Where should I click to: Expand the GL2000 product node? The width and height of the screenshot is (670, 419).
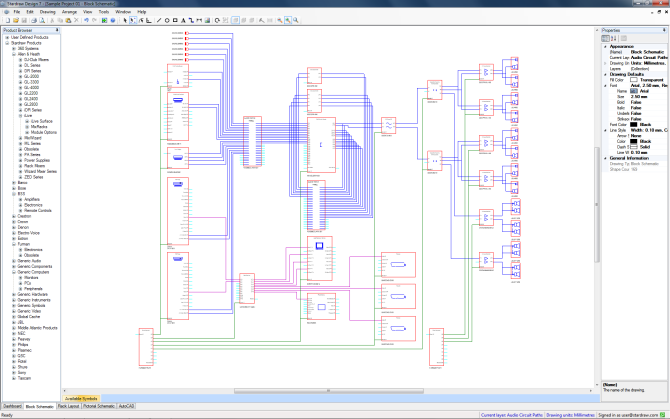19,76
